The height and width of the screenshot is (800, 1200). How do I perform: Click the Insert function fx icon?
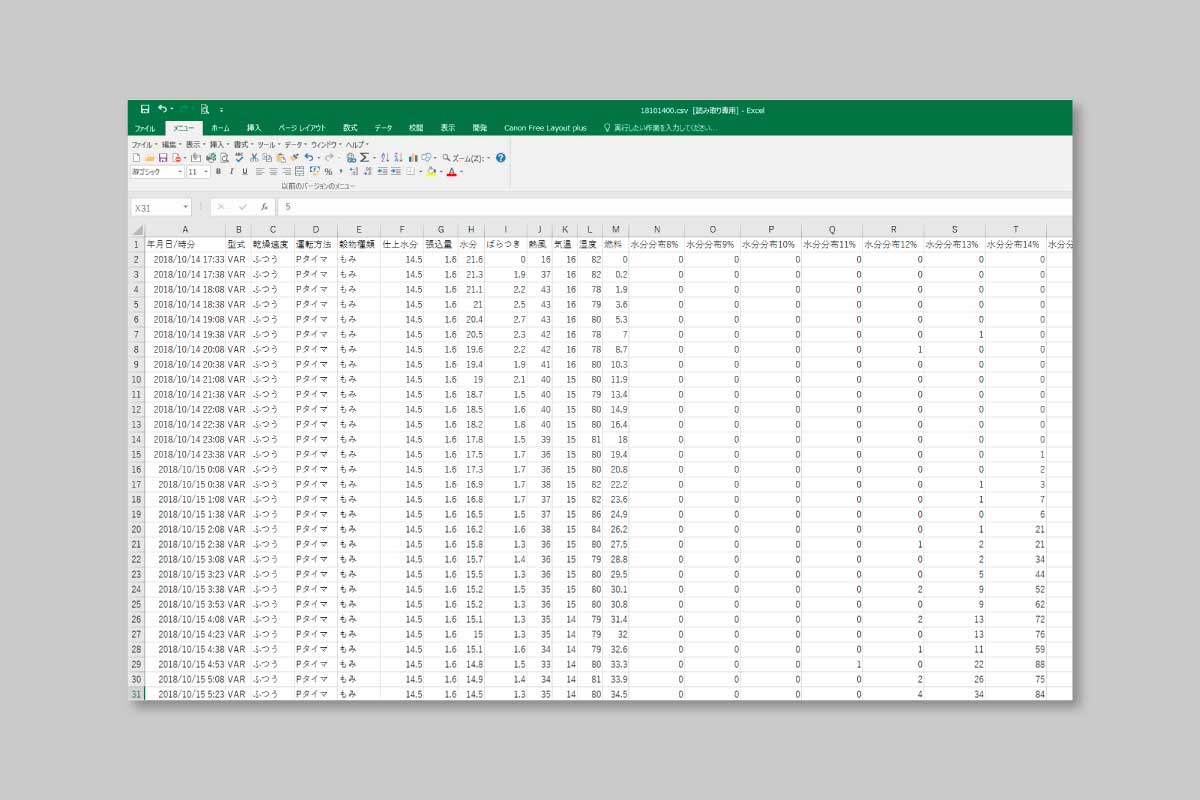[264, 207]
